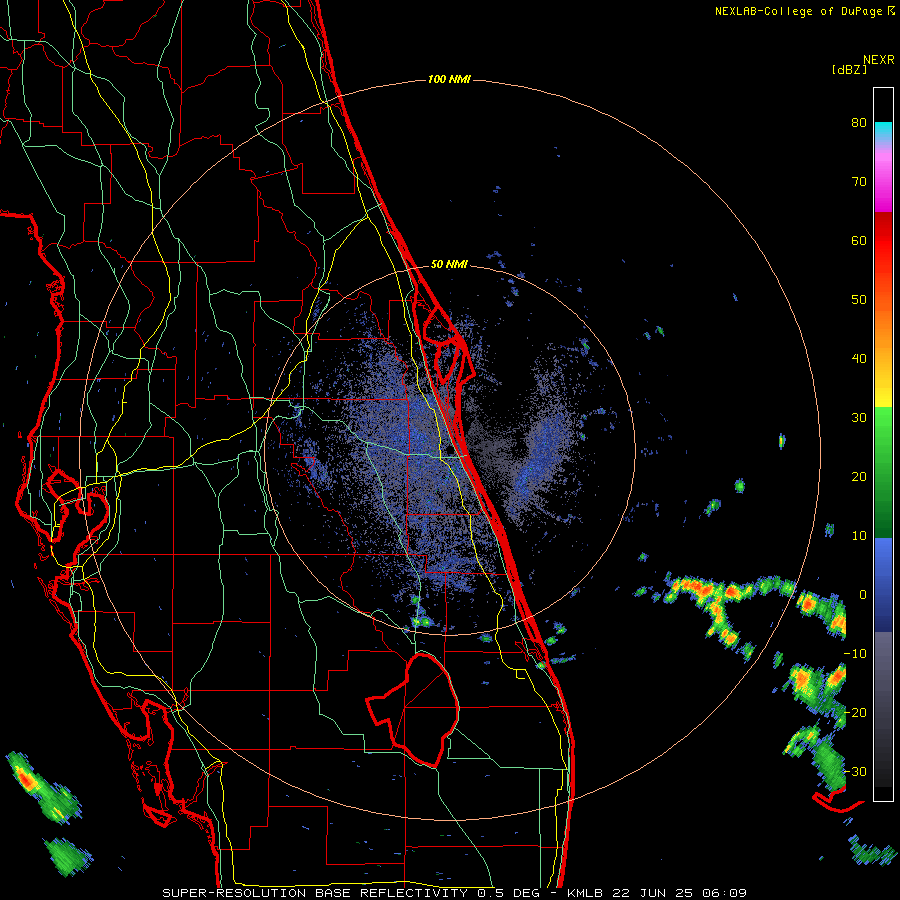This screenshot has width=900, height=900.
Task: Click the 0 value on dBZ scale
Action: (863, 595)
